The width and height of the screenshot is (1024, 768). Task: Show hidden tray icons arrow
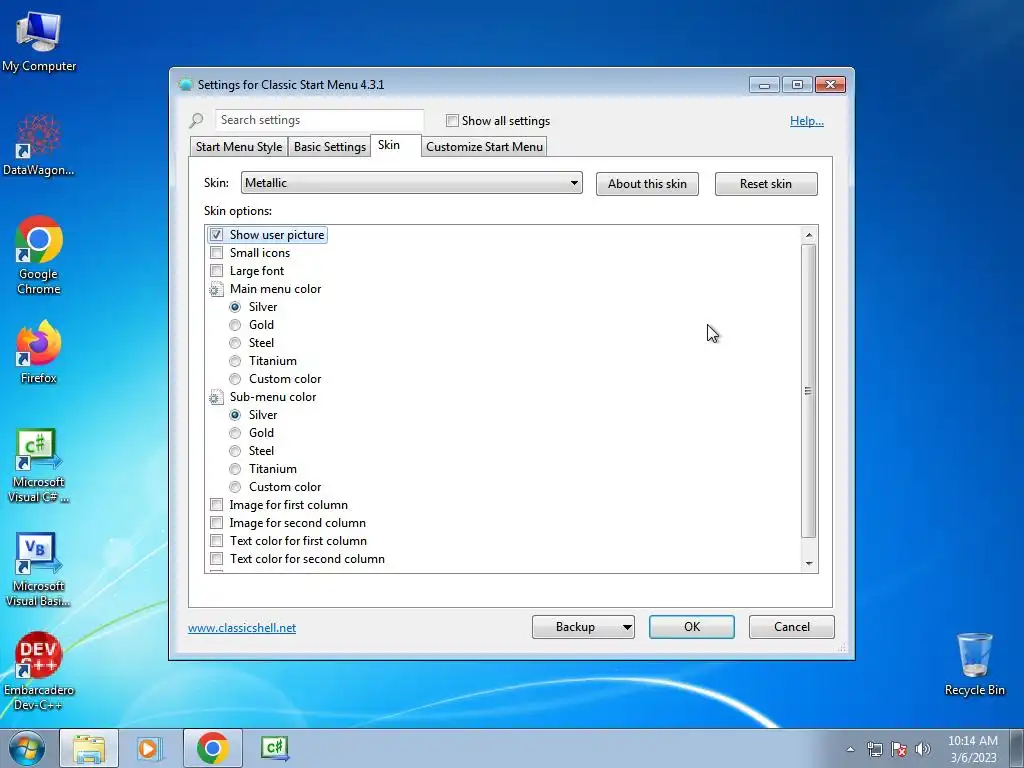[x=850, y=749]
